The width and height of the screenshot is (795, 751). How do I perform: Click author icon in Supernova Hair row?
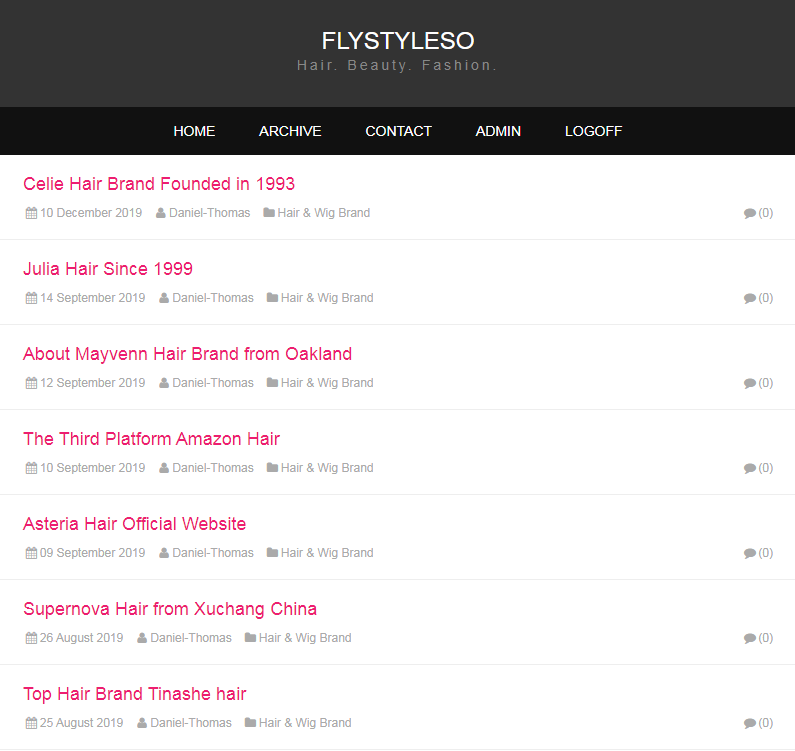[142, 637]
